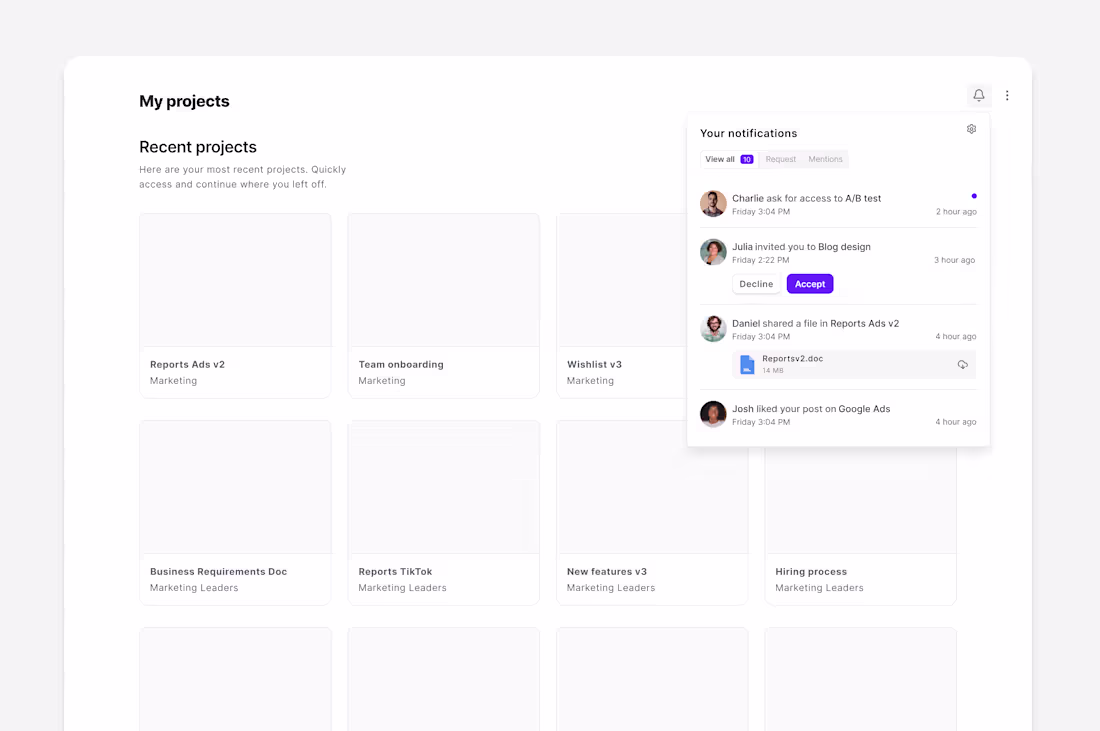Open Julia's profile avatar

pyautogui.click(x=713, y=252)
